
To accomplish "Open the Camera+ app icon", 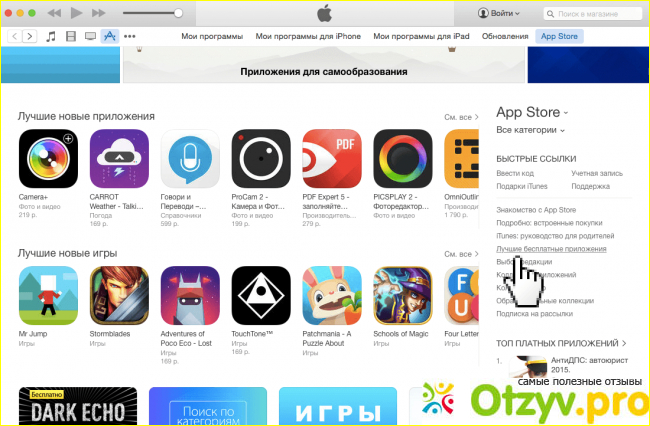I will [48, 159].
